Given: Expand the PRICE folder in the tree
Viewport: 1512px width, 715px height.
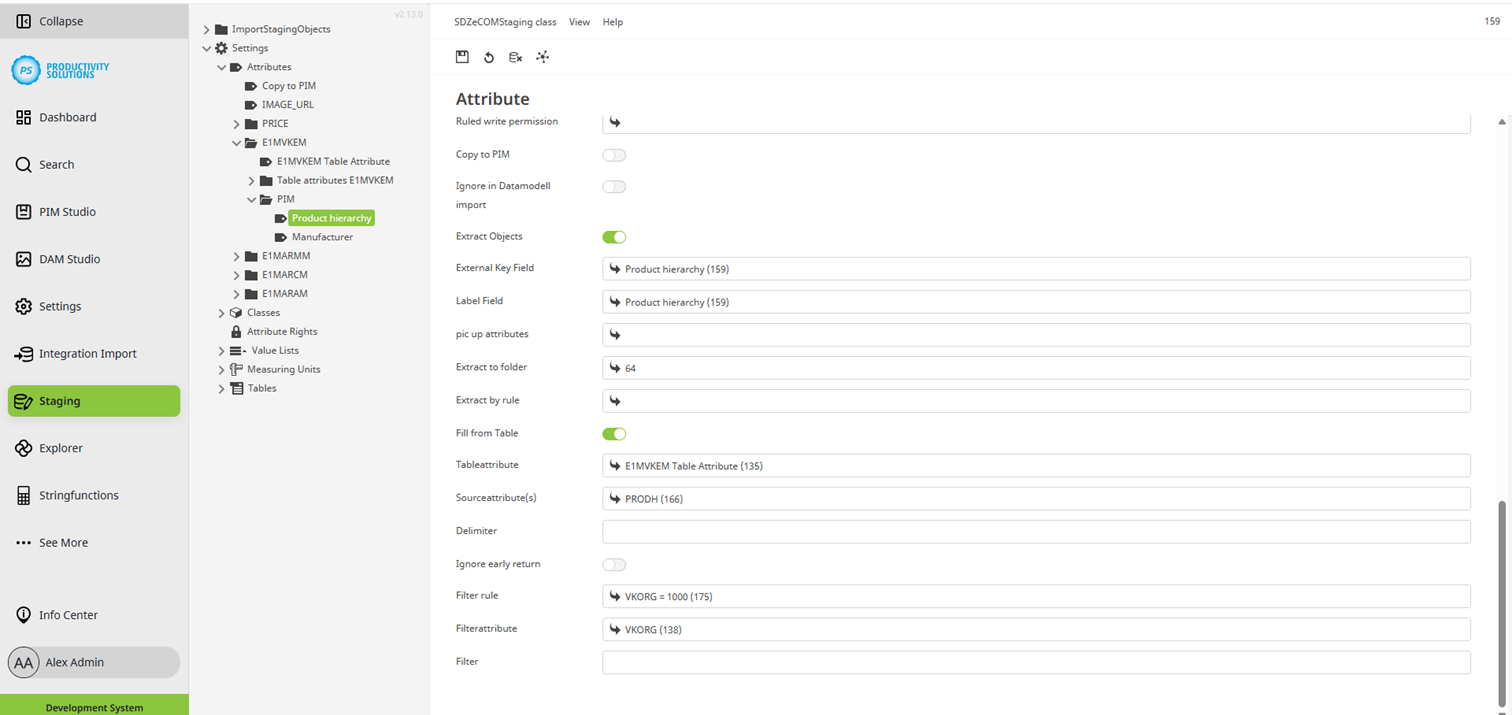Looking at the screenshot, I should click(236, 123).
